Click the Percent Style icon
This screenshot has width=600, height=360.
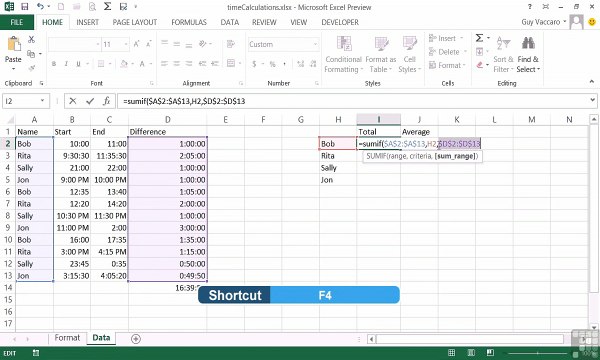tap(272, 64)
